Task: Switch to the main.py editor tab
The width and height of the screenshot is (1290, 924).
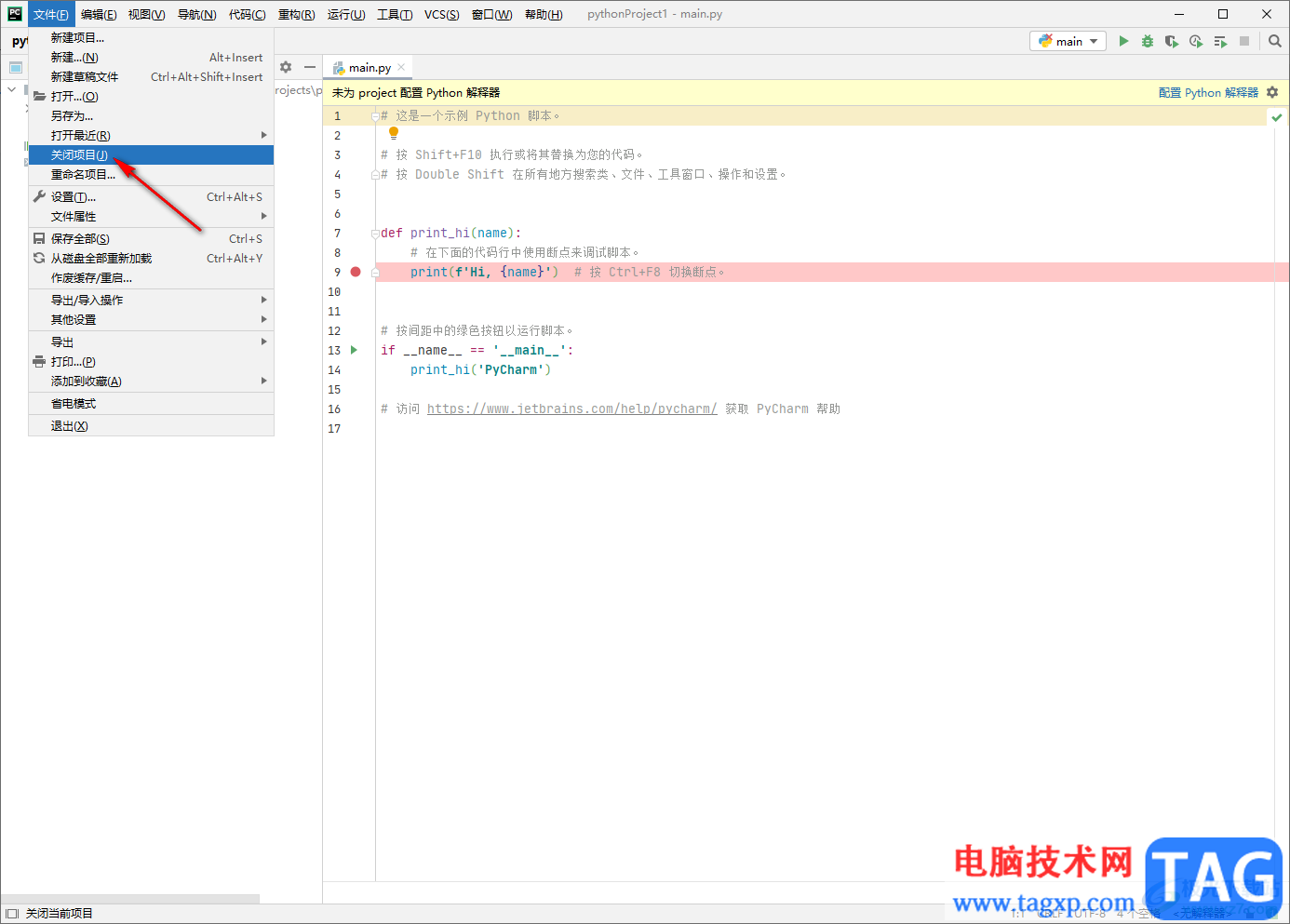Action: point(369,67)
